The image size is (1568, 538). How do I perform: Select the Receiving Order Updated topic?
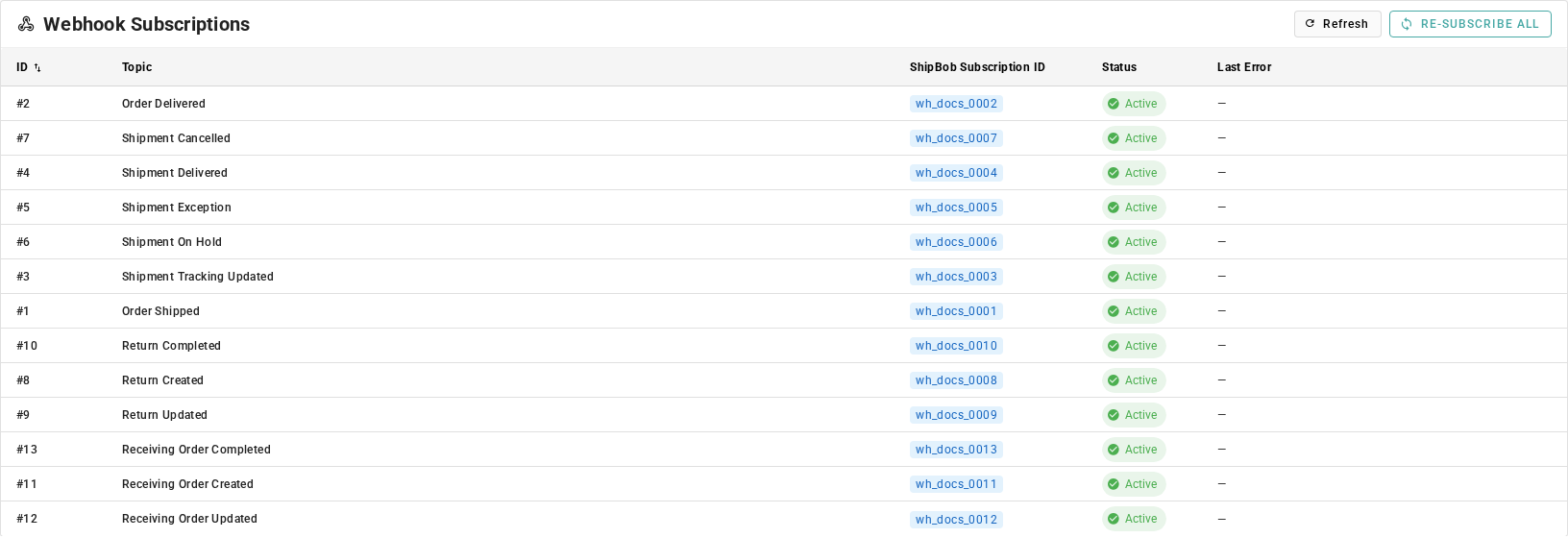coord(189,519)
